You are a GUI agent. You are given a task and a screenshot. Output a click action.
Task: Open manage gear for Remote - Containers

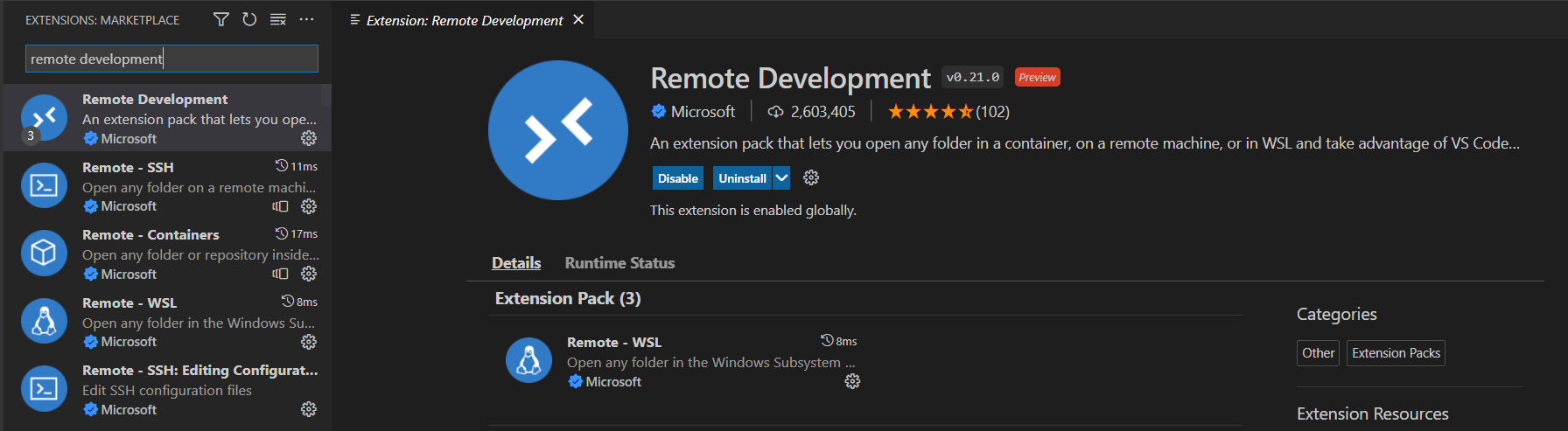(309, 274)
